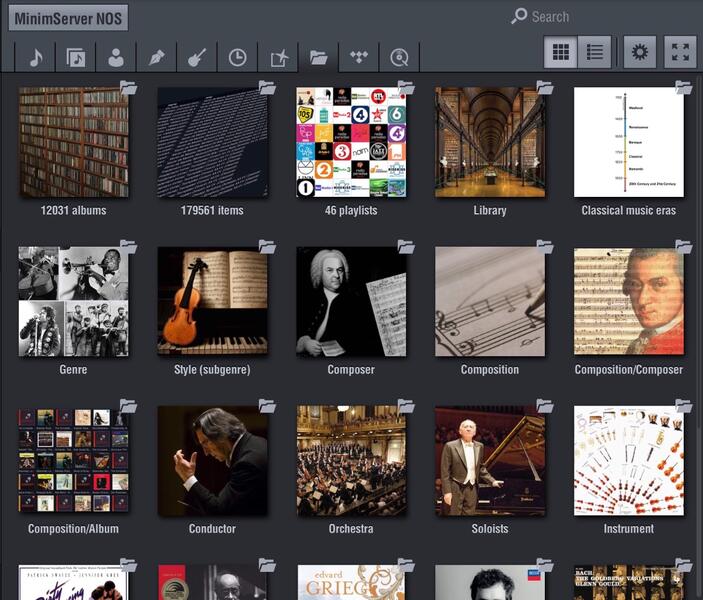Image resolution: width=703 pixels, height=600 pixels.
Task: Open the Composer folder
Action: [x=351, y=301]
